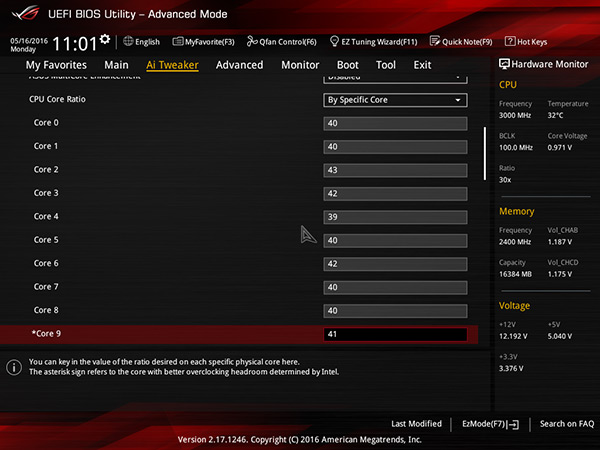600x450 pixels.
Task: Open the Tool tab
Action: coord(386,65)
